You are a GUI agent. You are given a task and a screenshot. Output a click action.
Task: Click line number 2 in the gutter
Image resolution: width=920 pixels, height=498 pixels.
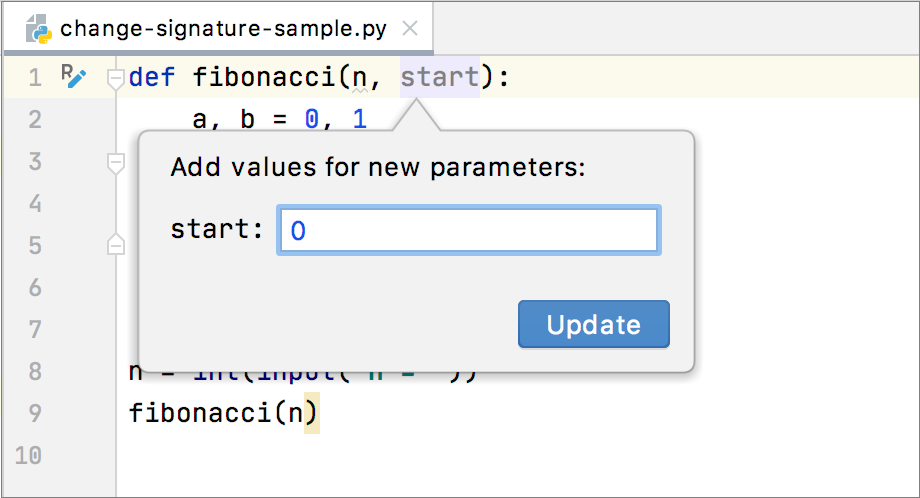[35, 120]
